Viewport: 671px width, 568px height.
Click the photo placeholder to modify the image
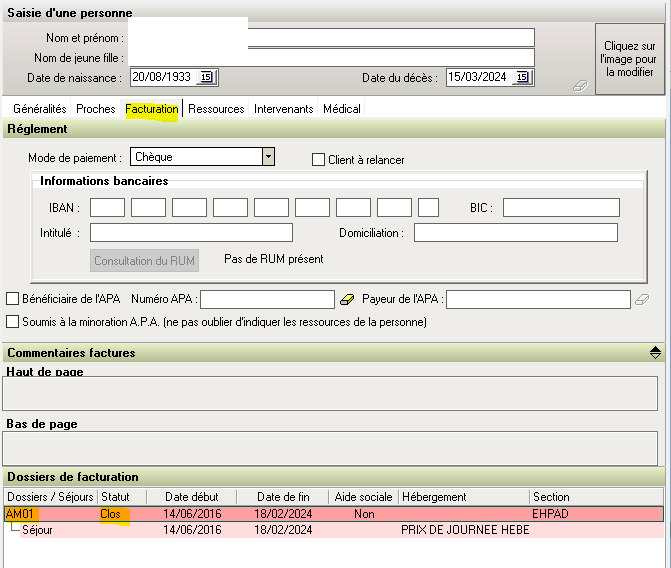pos(629,59)
